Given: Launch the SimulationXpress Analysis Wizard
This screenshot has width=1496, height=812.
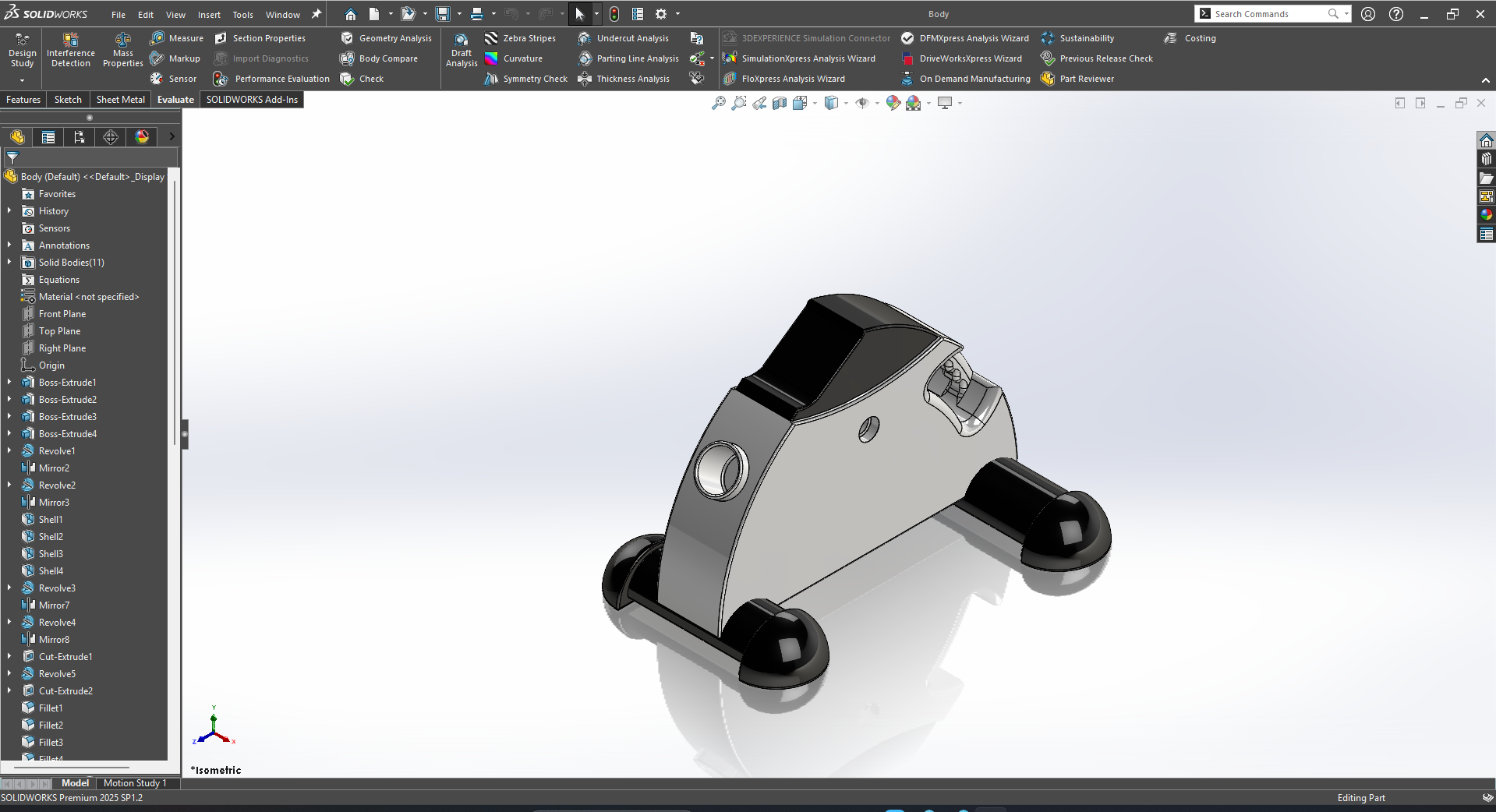Looking at the screenshot, I should [x=799, y=58].
